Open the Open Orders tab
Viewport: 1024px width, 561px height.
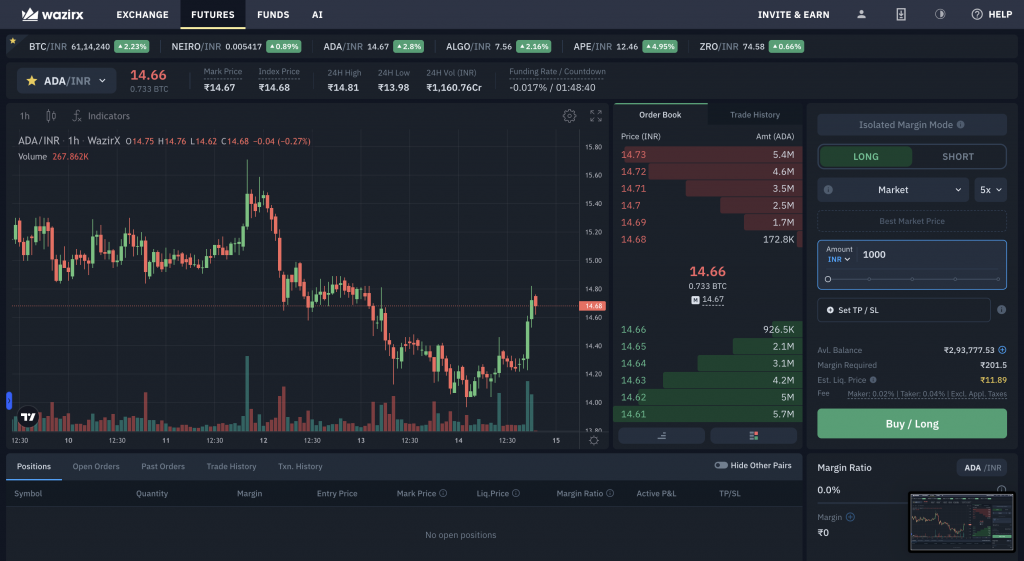96,466
